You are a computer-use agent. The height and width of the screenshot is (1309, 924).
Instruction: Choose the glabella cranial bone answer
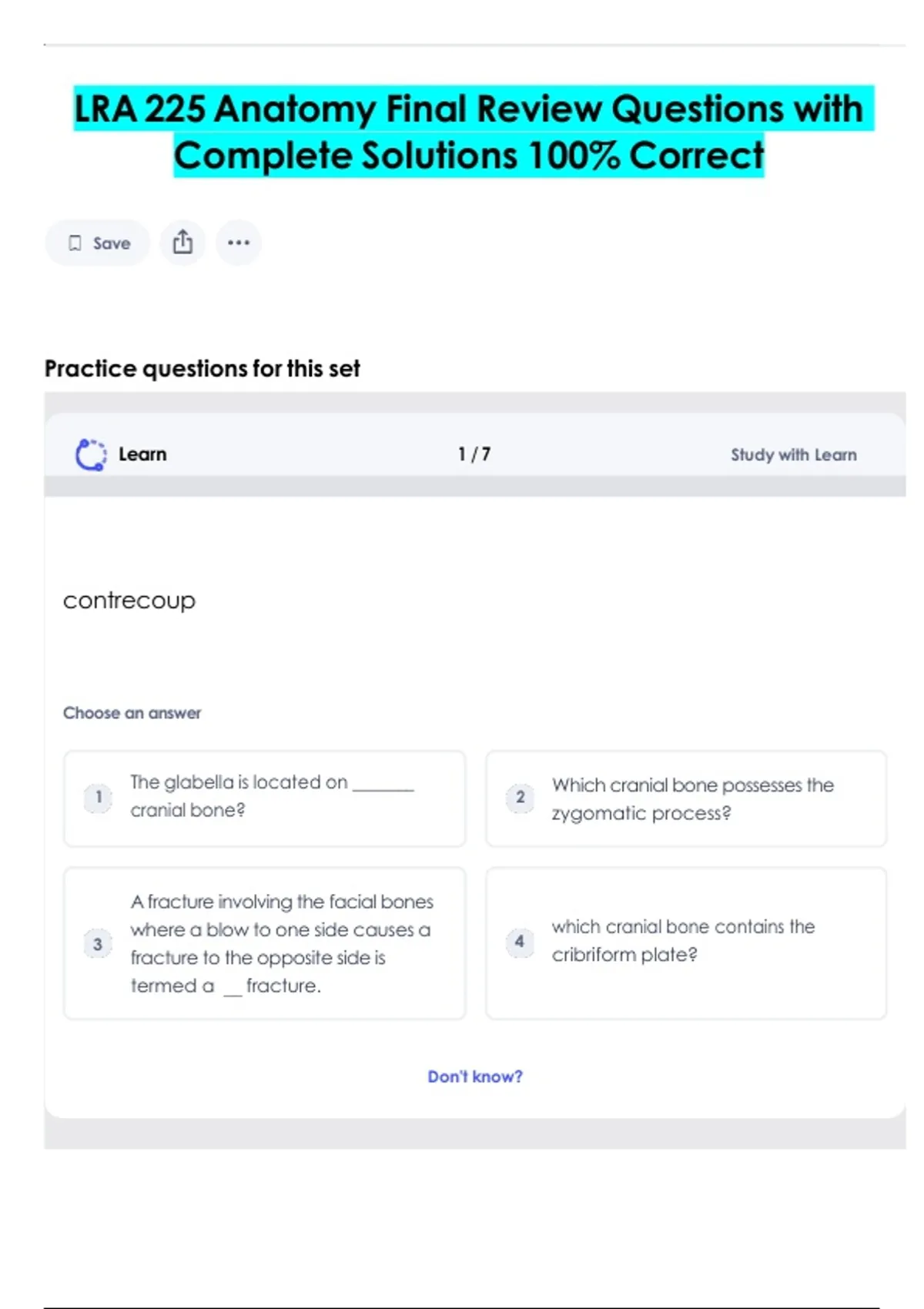264,797
